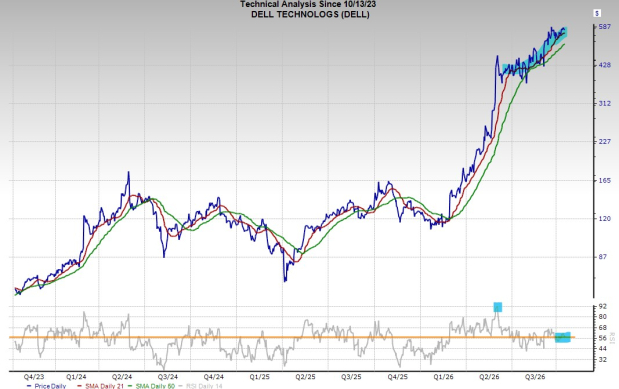The height and width of the screenshot is (389, 619).
Task: Select the SMA Daily 21 legend entry
Action: tap(101, 386)
